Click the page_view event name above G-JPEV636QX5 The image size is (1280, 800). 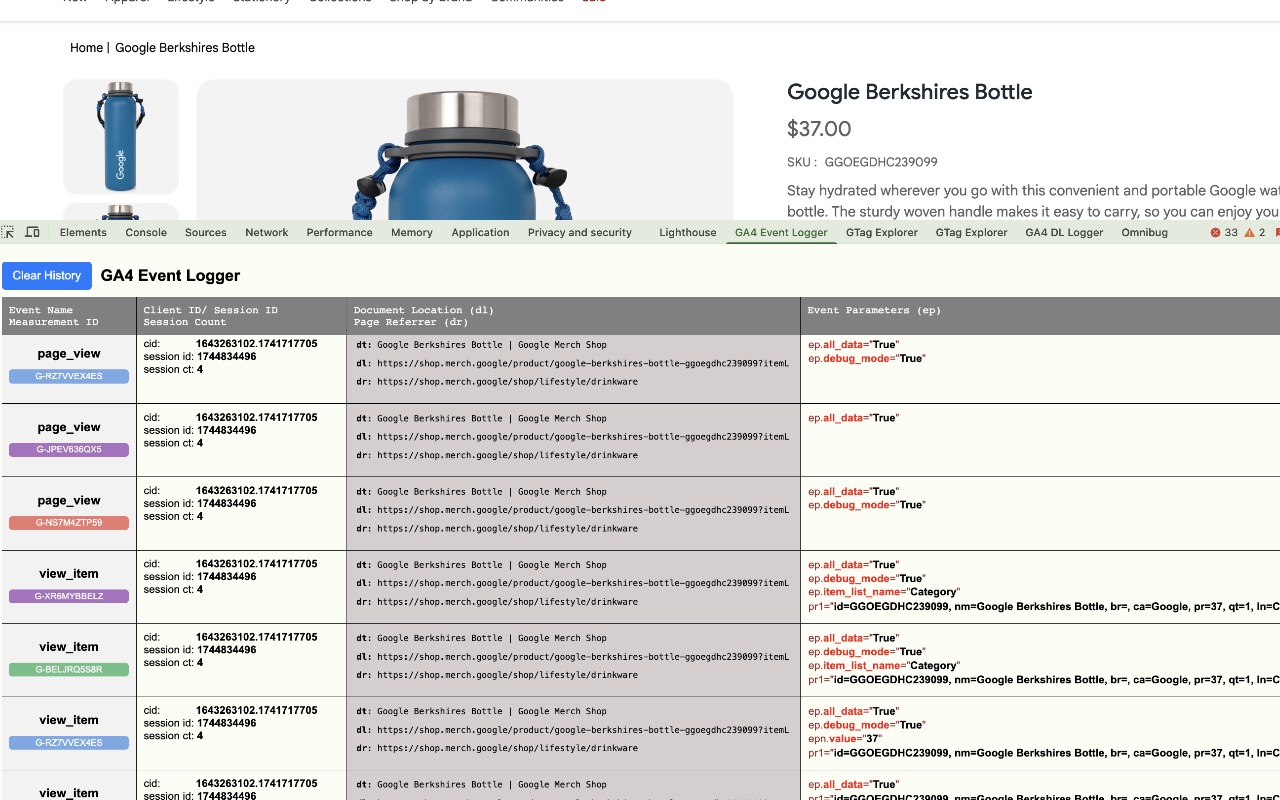coord(69,427)
